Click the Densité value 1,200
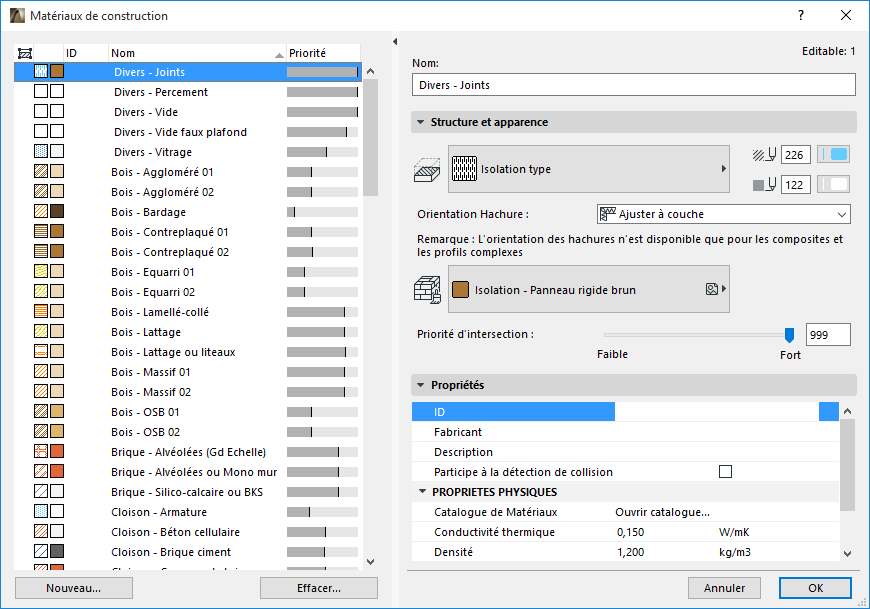The height and width of the screenshot is (609, 870). click(630, 552)
